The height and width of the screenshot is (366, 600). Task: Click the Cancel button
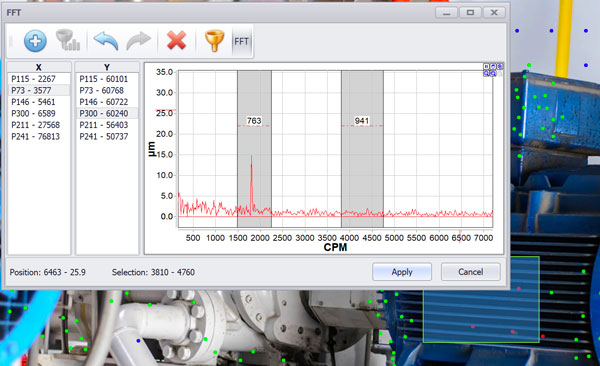[x=471, y=272]
